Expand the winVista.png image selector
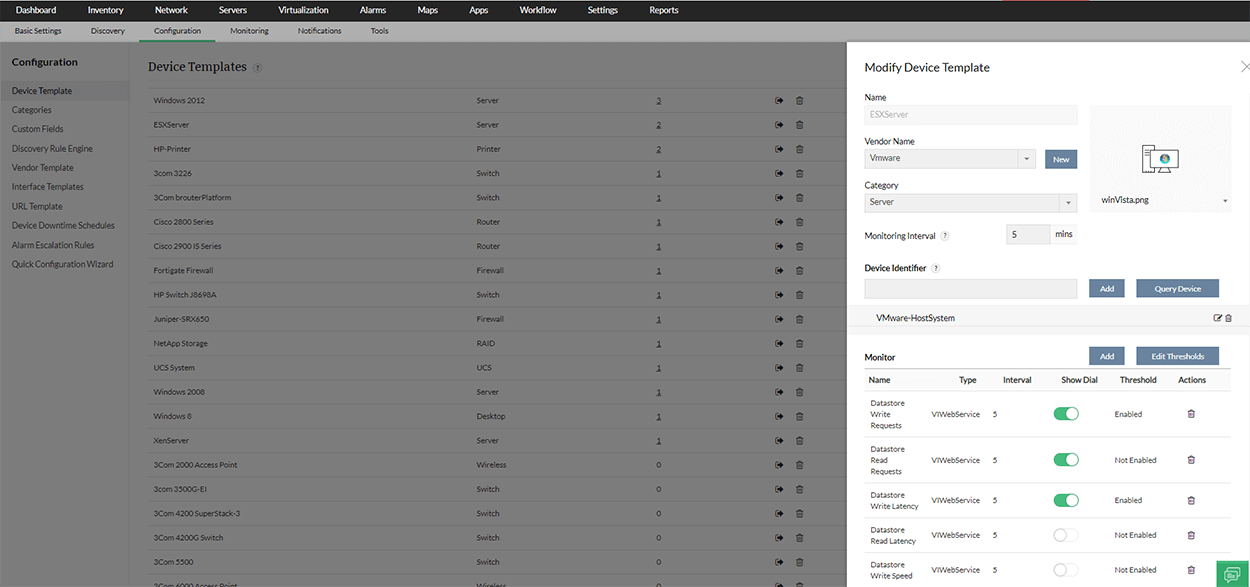This screenshot has width=1250, height=587. tap(1226, 199)
